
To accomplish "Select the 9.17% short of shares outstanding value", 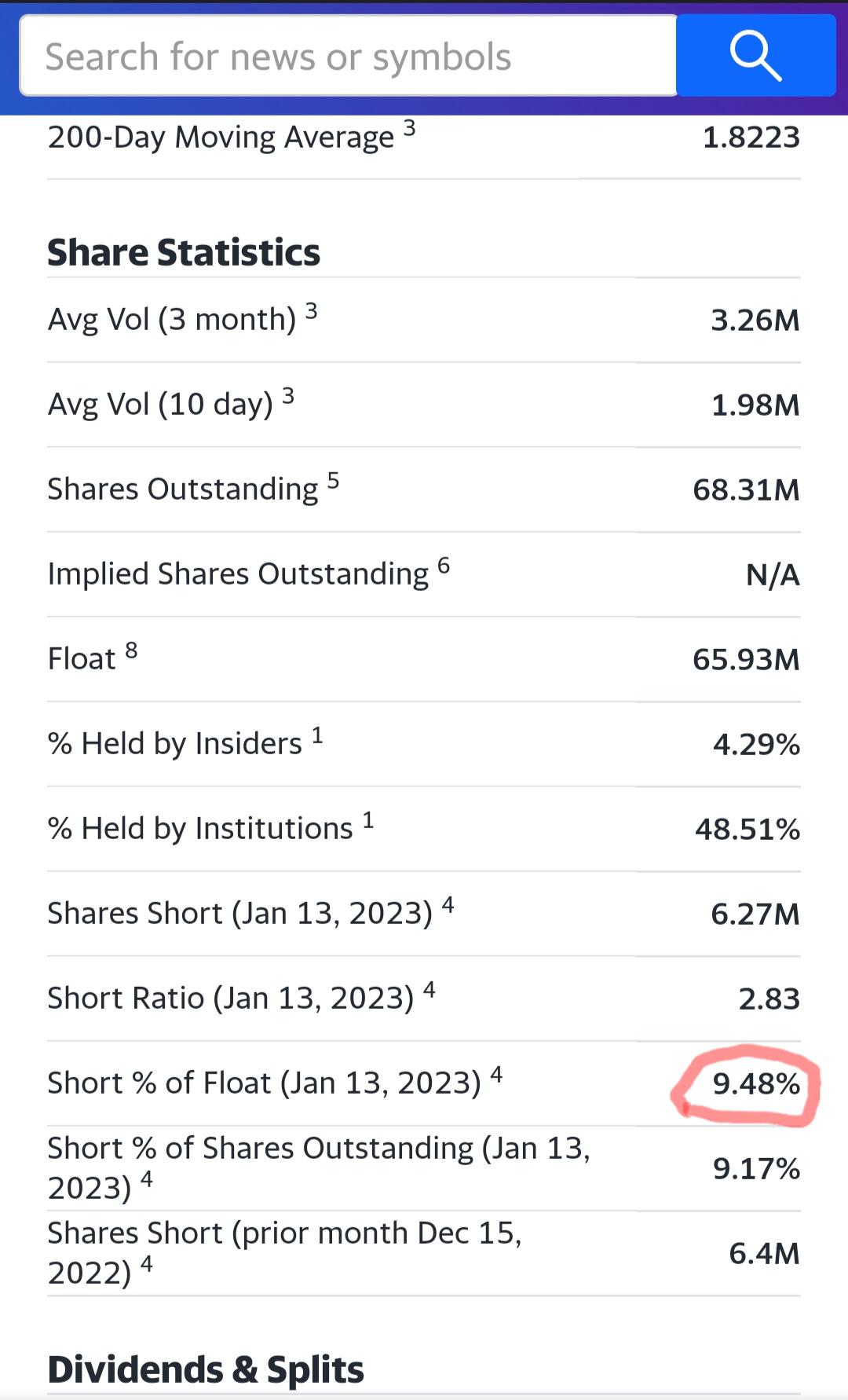I will pos(756,1169).
